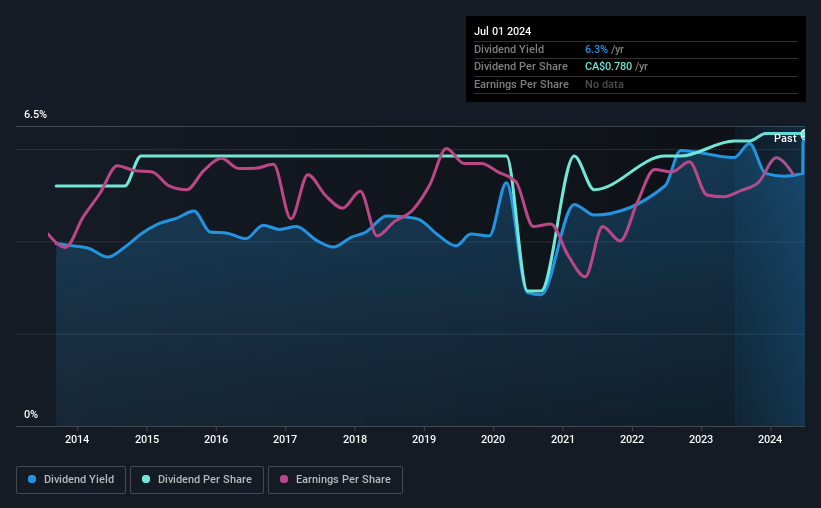The height and width of the screenshot is (508, 821).
Task: Click the 2021 axis label
Action: point(563,439)
